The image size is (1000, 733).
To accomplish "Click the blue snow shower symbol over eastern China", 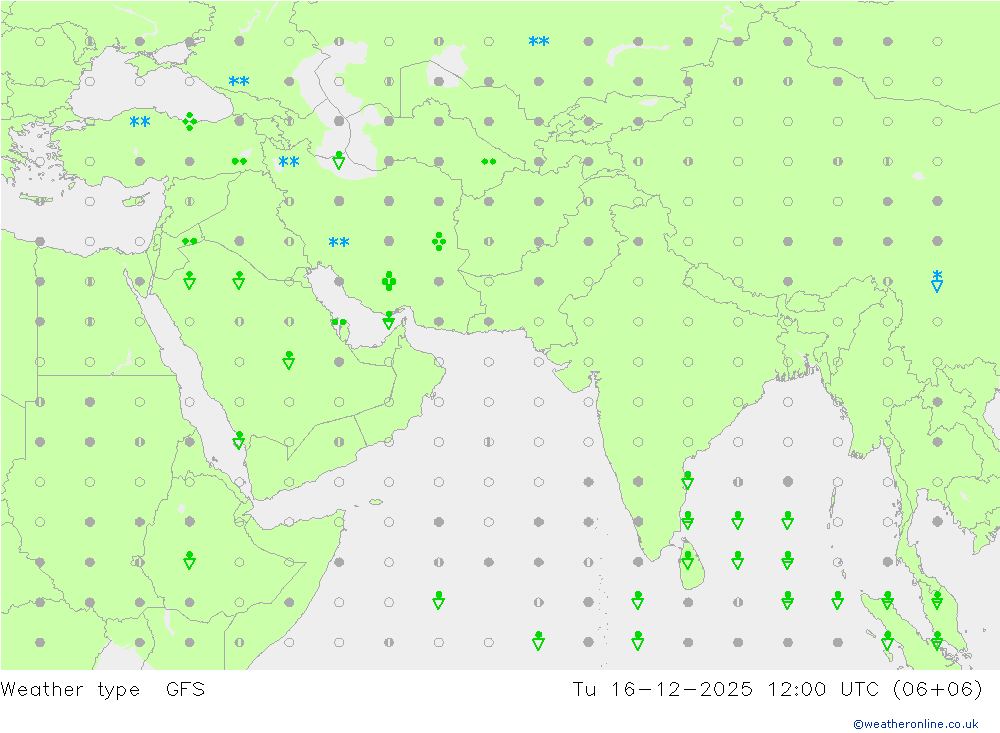I will point(937,281).
